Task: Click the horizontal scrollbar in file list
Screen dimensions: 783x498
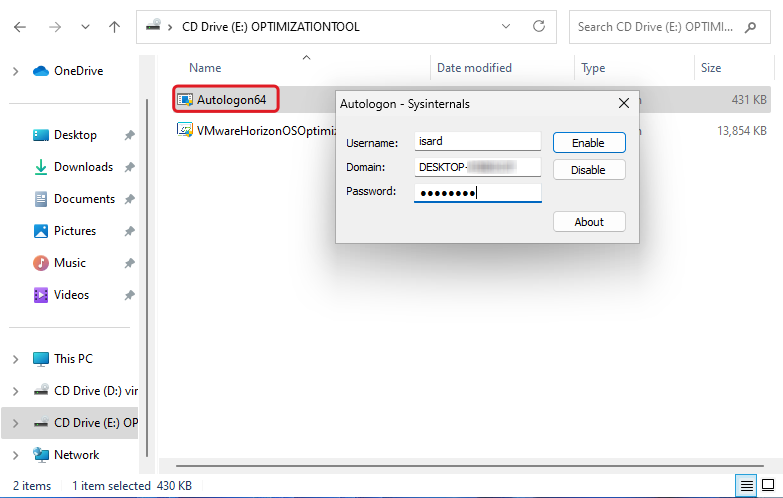Action: (470, 466)
